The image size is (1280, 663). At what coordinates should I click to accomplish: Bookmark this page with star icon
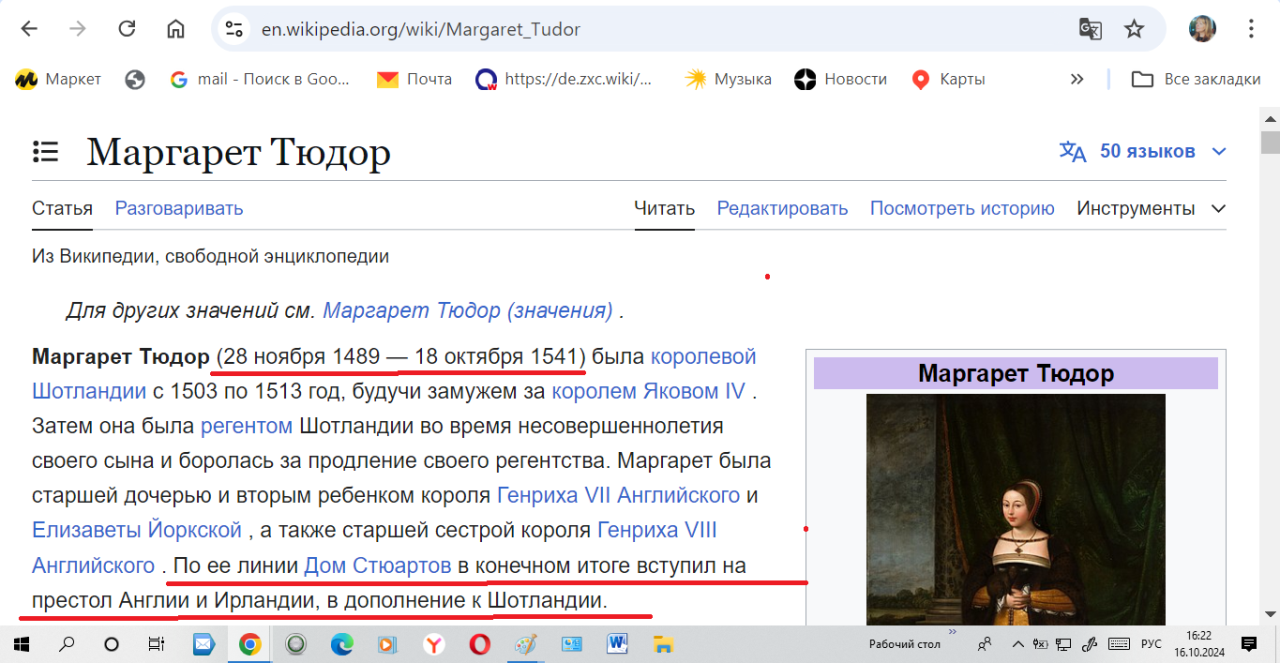(1134, 29)
